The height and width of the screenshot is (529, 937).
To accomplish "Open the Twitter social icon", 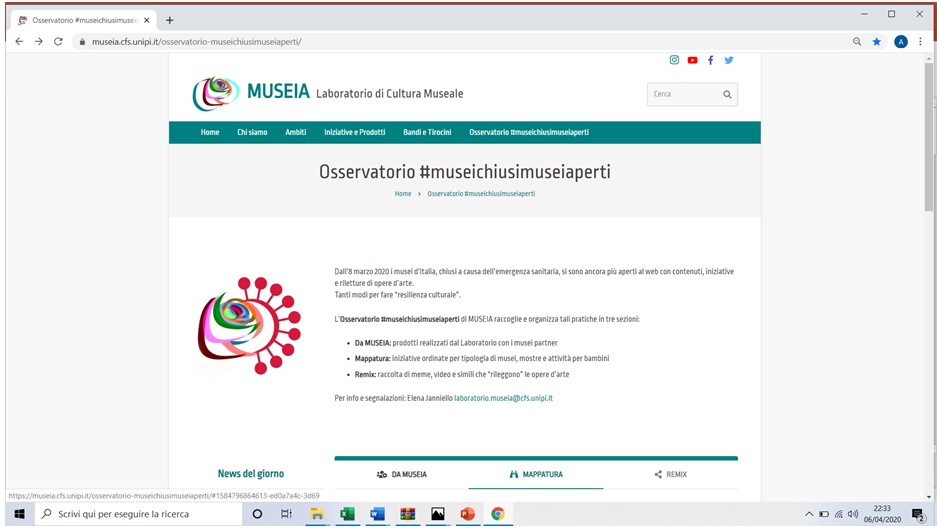I will coord(728,60).
